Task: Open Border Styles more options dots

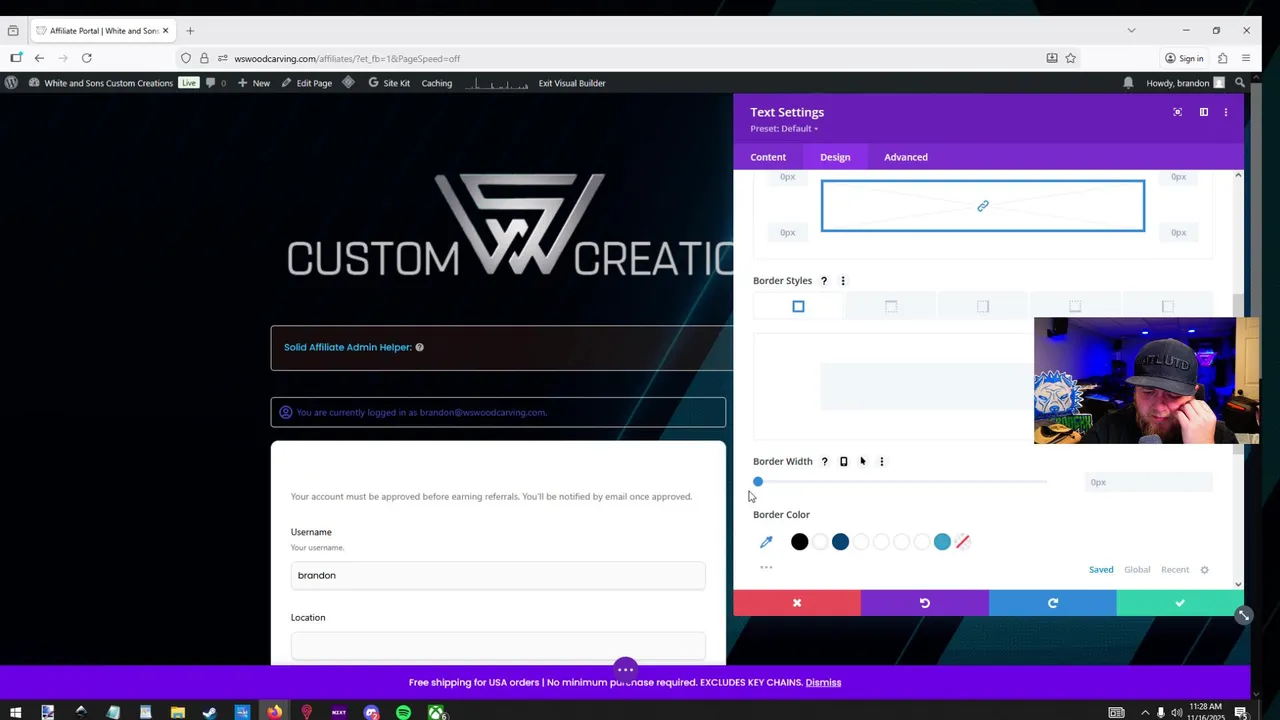Action: tap(843, 281)
